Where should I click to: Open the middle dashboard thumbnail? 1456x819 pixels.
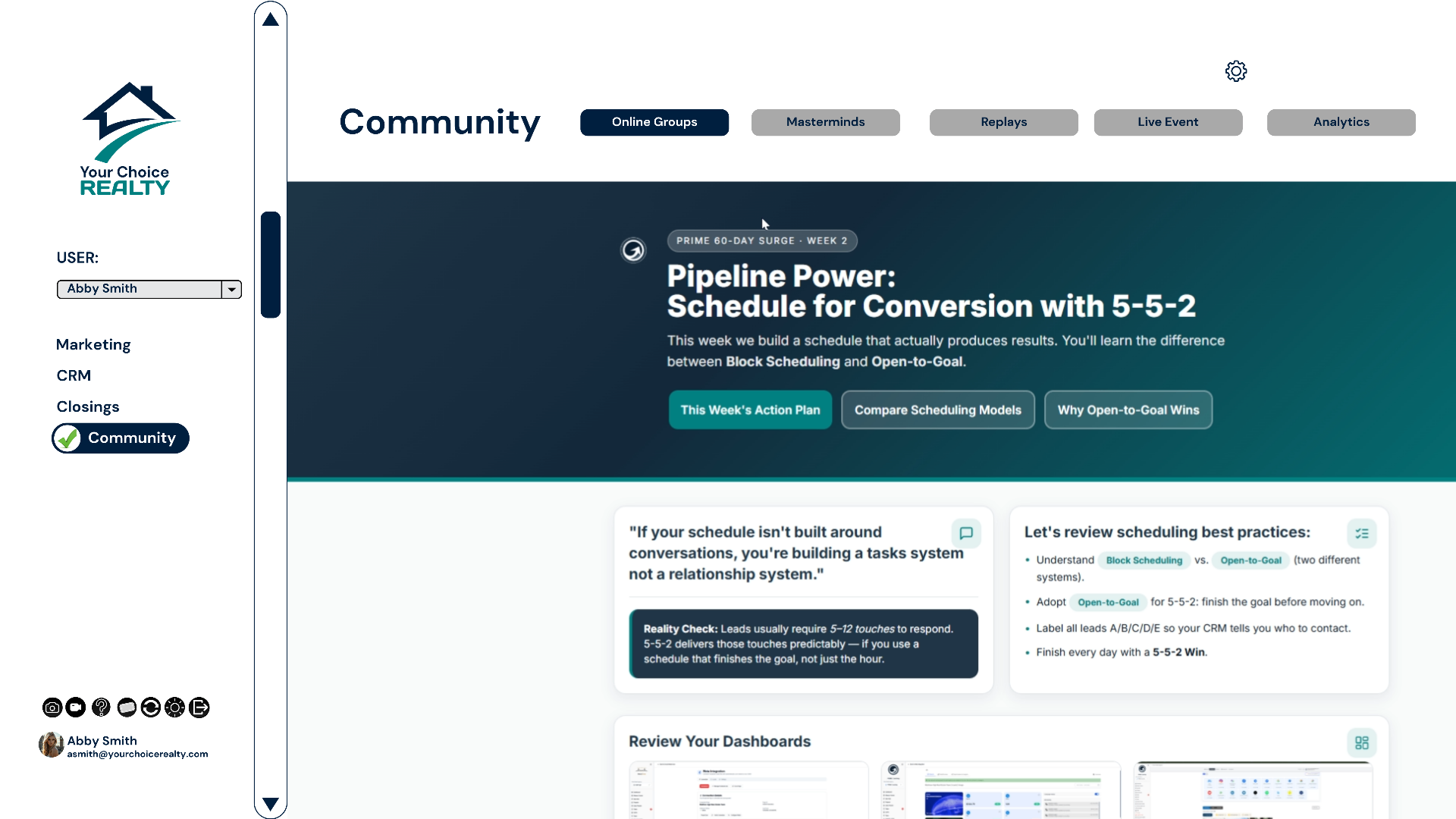point(1001,790)
